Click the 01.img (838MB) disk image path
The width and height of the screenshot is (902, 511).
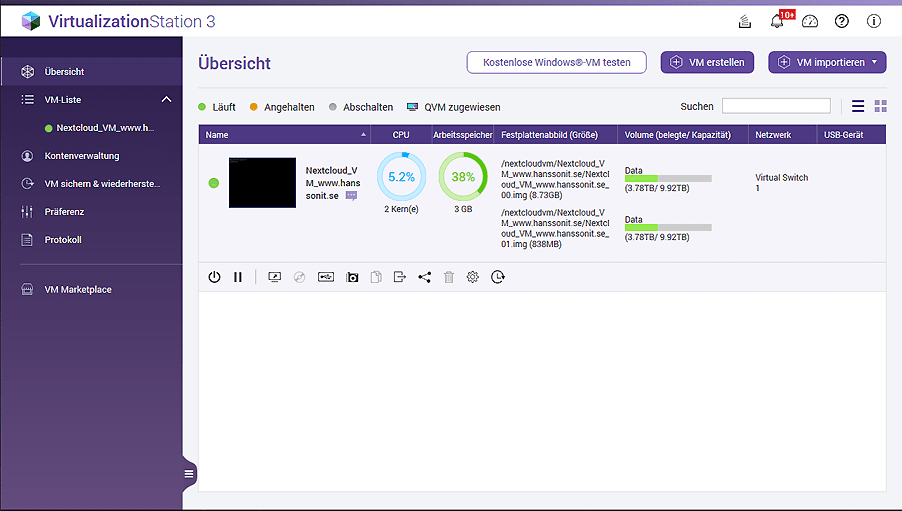[x=555, y=228]
